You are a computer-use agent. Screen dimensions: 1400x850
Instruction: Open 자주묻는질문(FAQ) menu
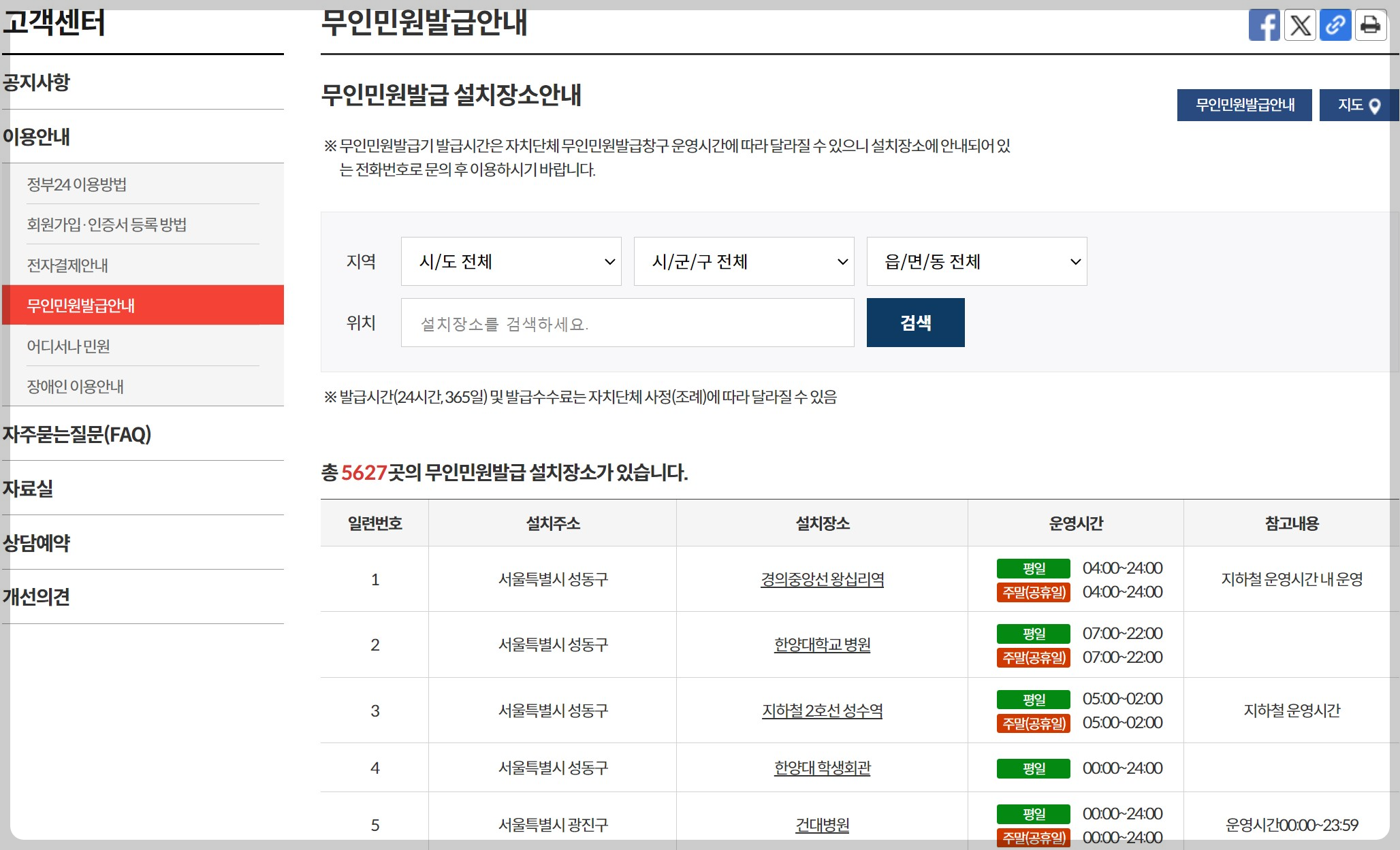pos(77,434)
